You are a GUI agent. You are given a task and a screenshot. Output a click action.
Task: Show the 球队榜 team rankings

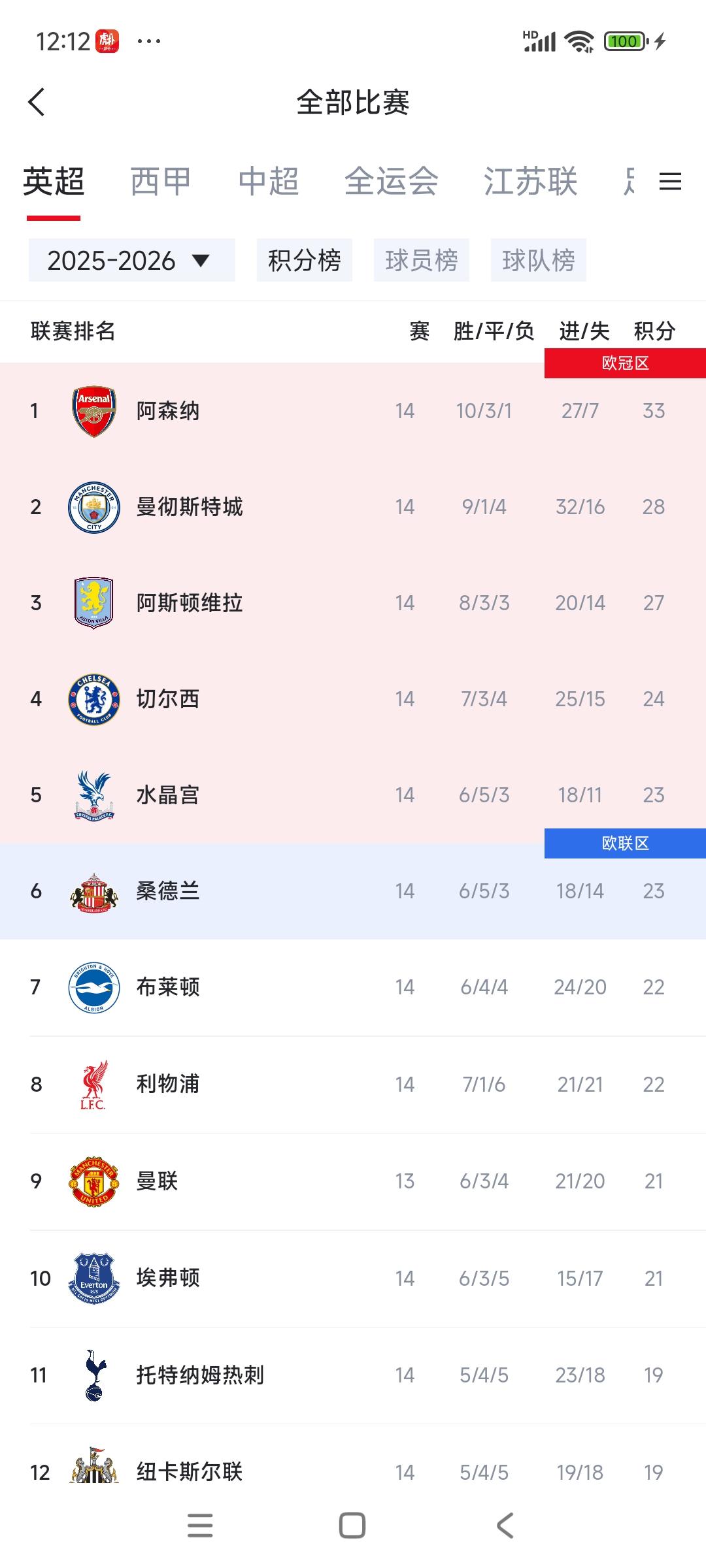pyautogui.click(x=538, y=261)
